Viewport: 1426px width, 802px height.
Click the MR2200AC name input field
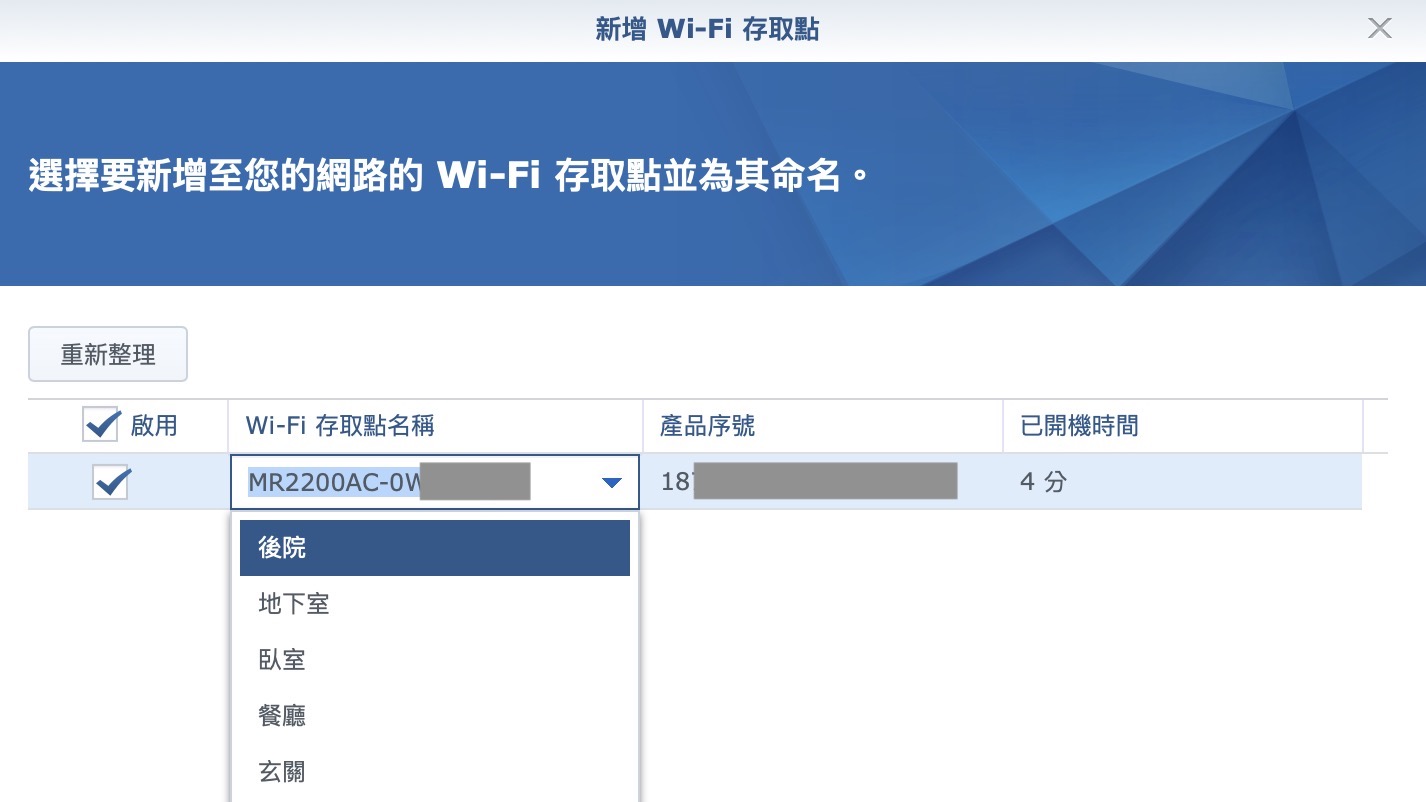point(400,484)
